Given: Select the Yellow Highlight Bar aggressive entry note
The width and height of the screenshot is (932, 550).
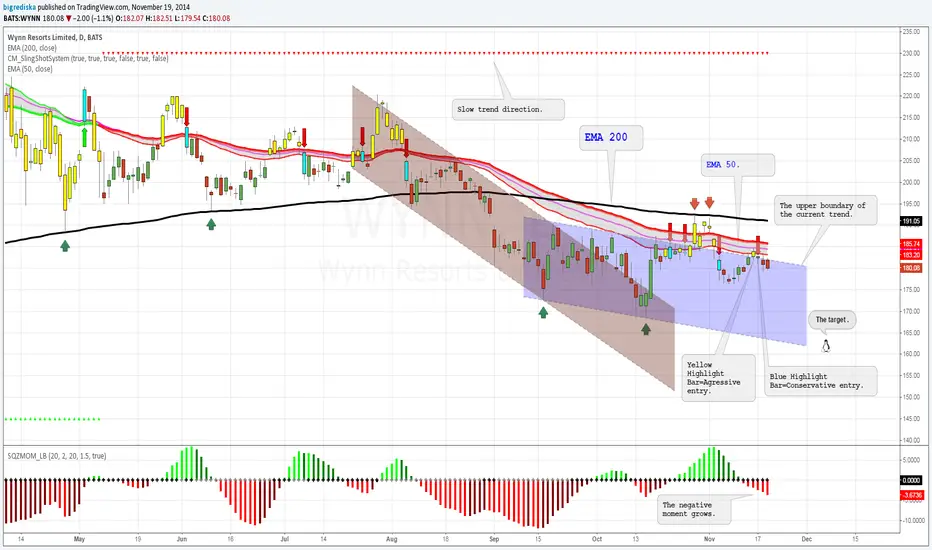Looking at the screenshot, I should [x=719, y=378].
